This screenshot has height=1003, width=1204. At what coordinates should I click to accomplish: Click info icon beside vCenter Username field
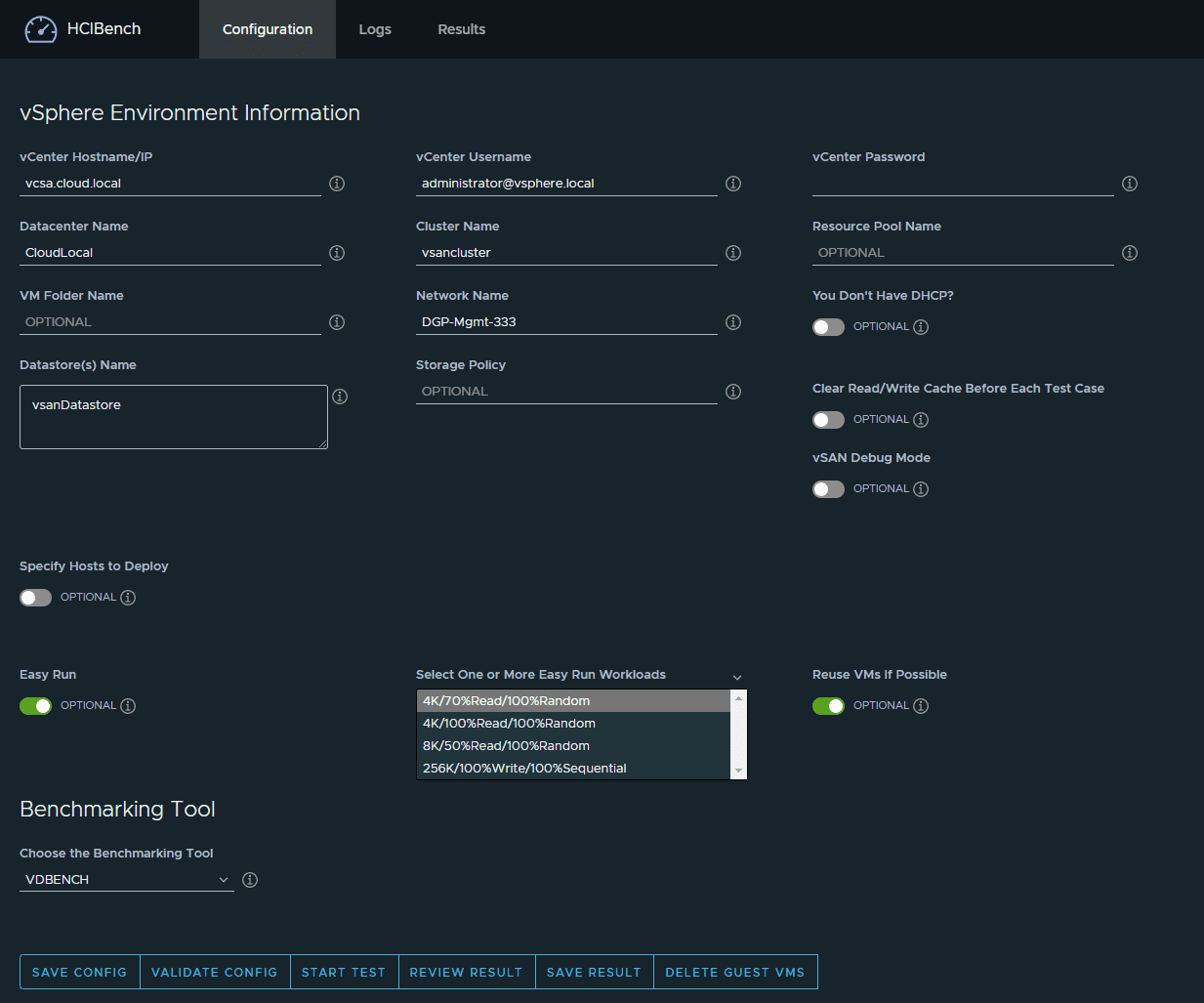(x=733, y=184)
